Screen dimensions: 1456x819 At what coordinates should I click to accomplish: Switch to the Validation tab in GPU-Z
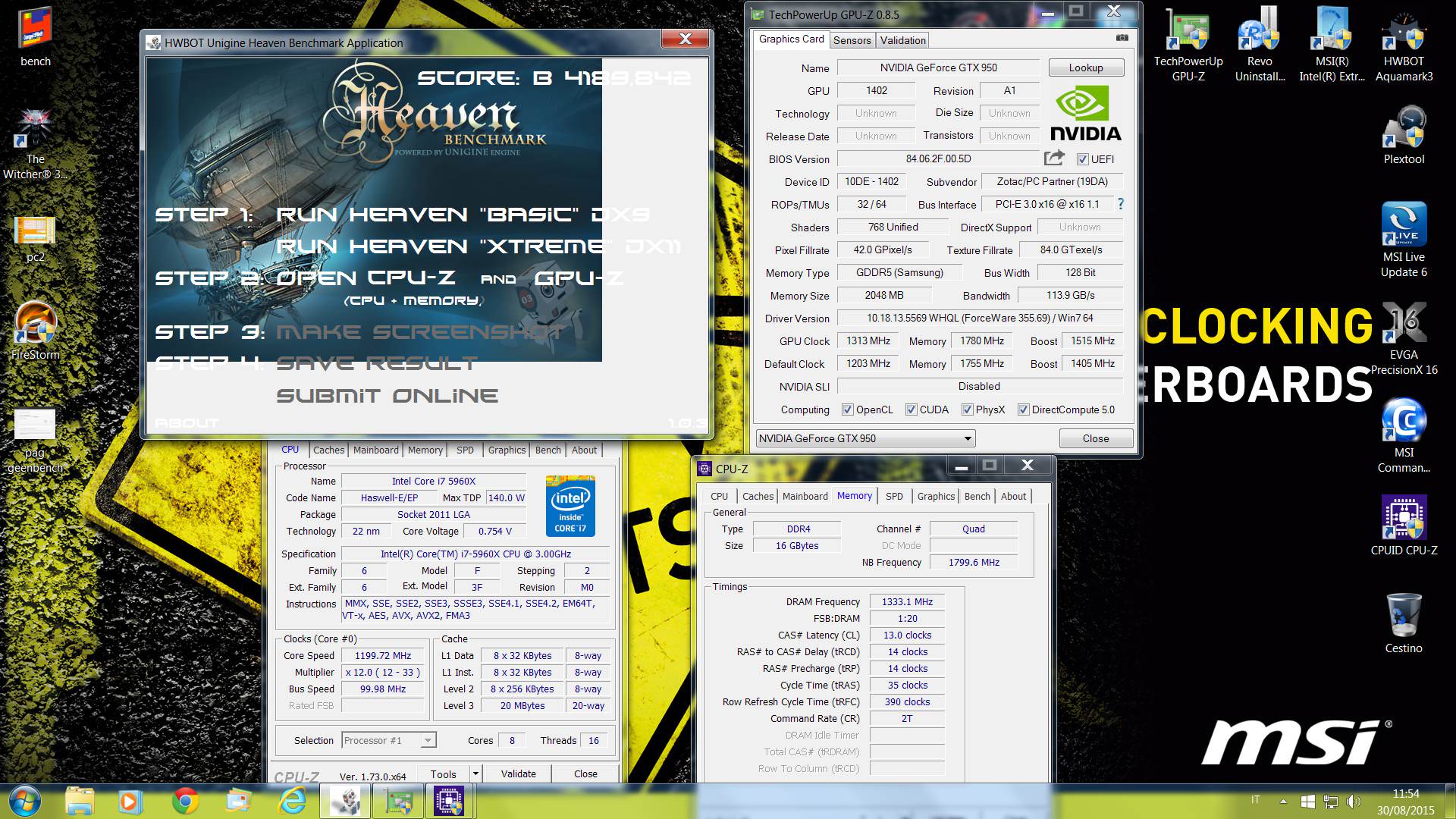click(x=902, y=40)
